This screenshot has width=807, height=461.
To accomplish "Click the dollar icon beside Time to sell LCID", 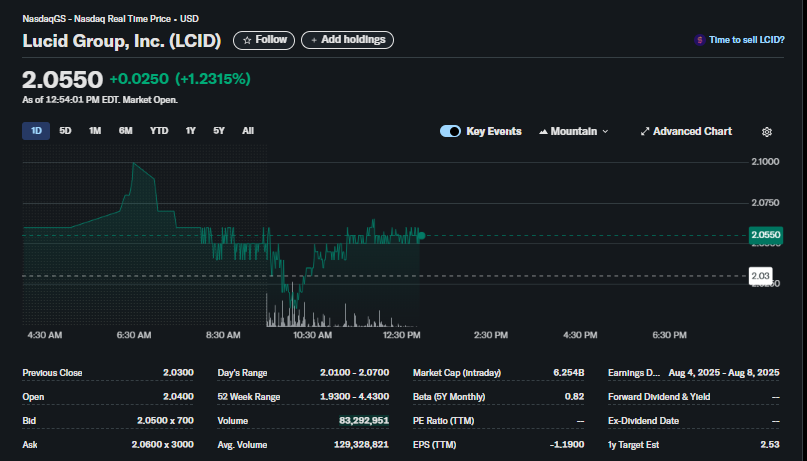I will [699, 40].
